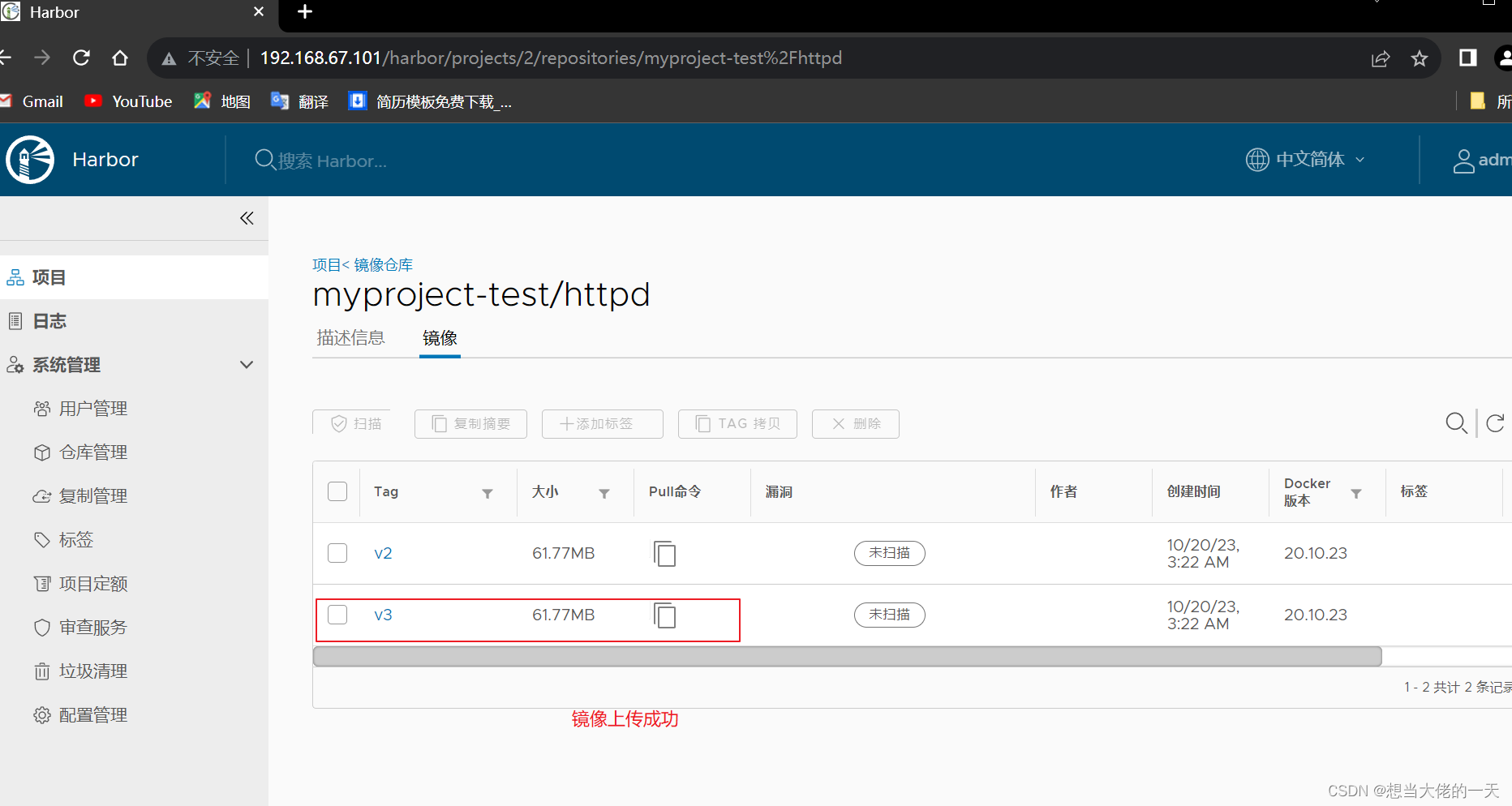The width and height of the screenshot is (1512, 806).
Task: Open the admin user menu
Action: pyautogui.click(x=1482, y=161)
